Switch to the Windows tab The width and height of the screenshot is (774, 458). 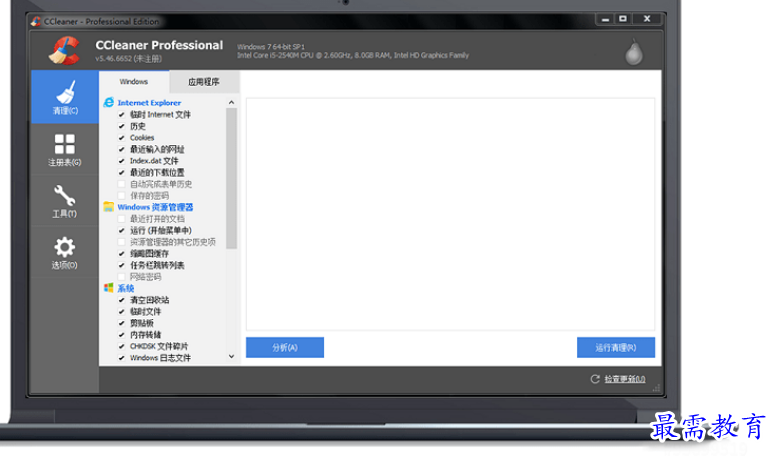134,81
